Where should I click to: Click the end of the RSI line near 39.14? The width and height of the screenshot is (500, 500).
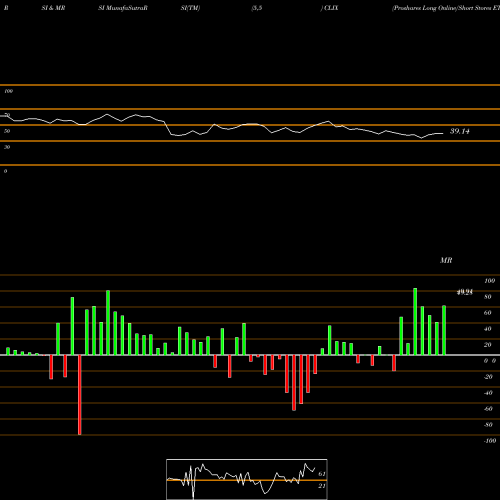point(443,133)
